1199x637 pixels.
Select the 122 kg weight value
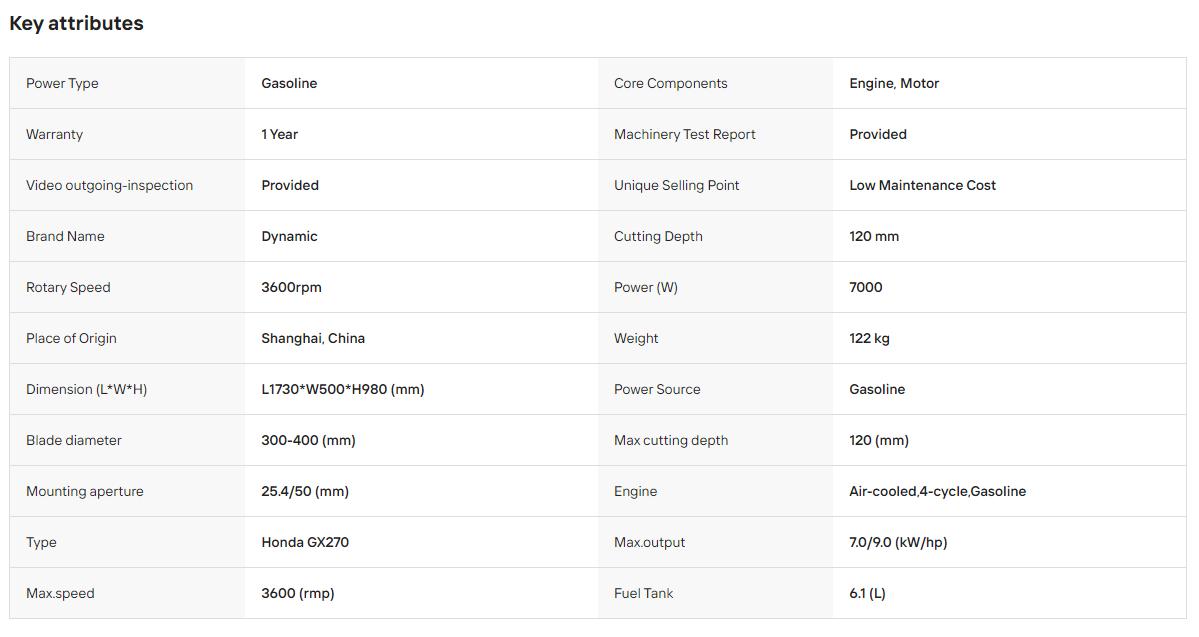pyautogui.click(x=869, y=338)
